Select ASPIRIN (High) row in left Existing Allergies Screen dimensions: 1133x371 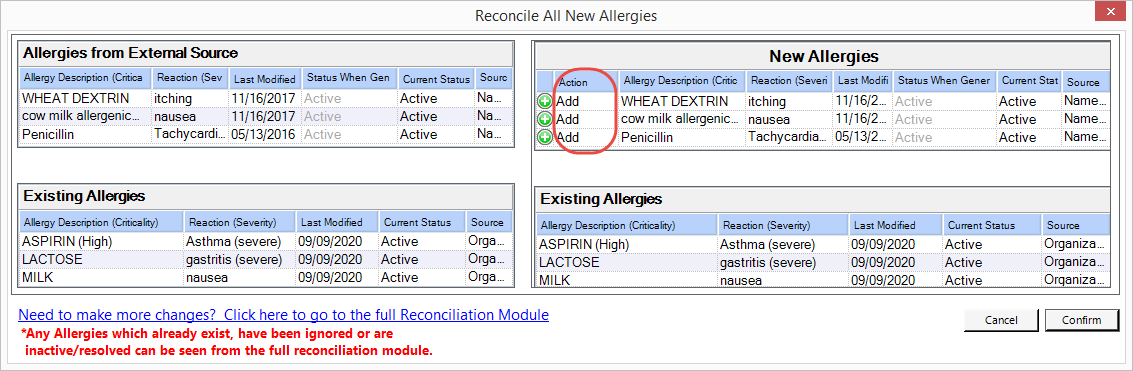point(266,242)
